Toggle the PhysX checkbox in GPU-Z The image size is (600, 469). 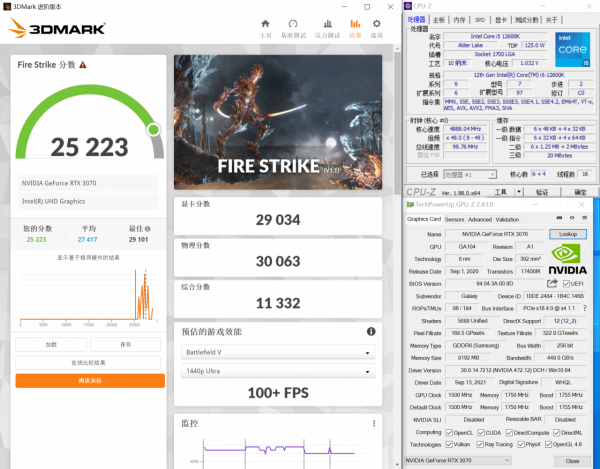521,444
